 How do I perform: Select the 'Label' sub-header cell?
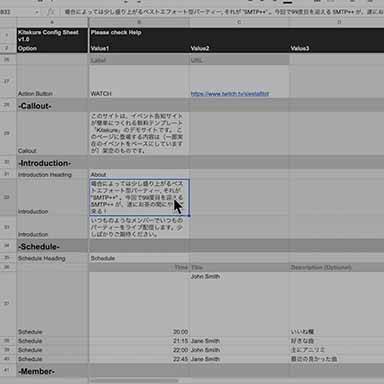[x=139, y=60]
